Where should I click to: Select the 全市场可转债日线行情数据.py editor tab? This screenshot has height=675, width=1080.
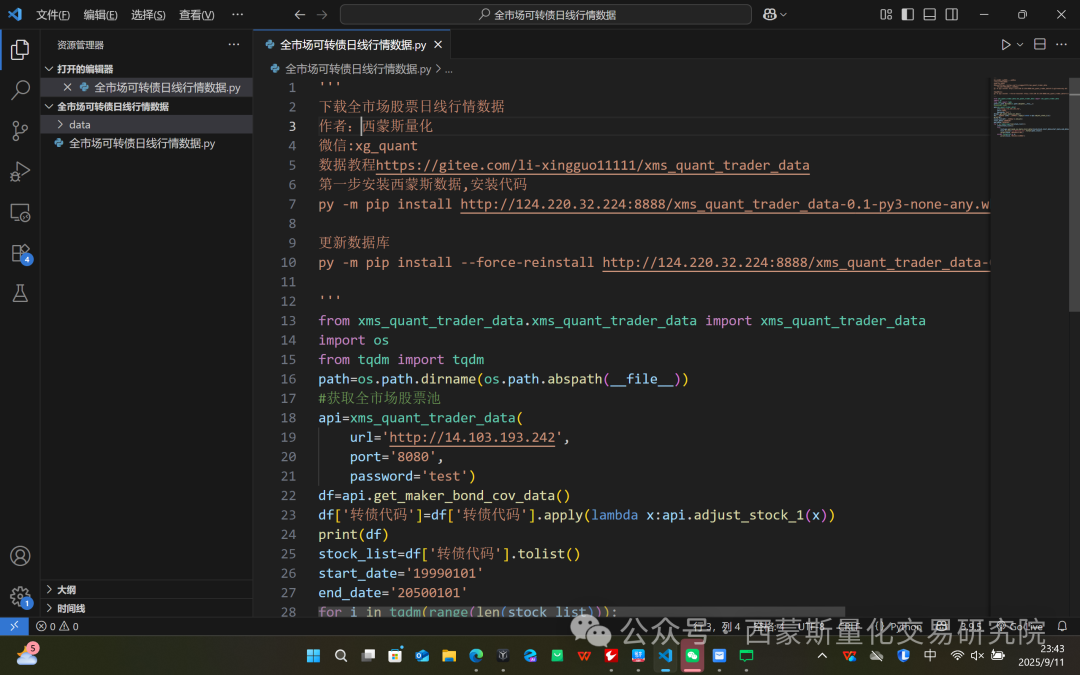(x=352, y=45)
